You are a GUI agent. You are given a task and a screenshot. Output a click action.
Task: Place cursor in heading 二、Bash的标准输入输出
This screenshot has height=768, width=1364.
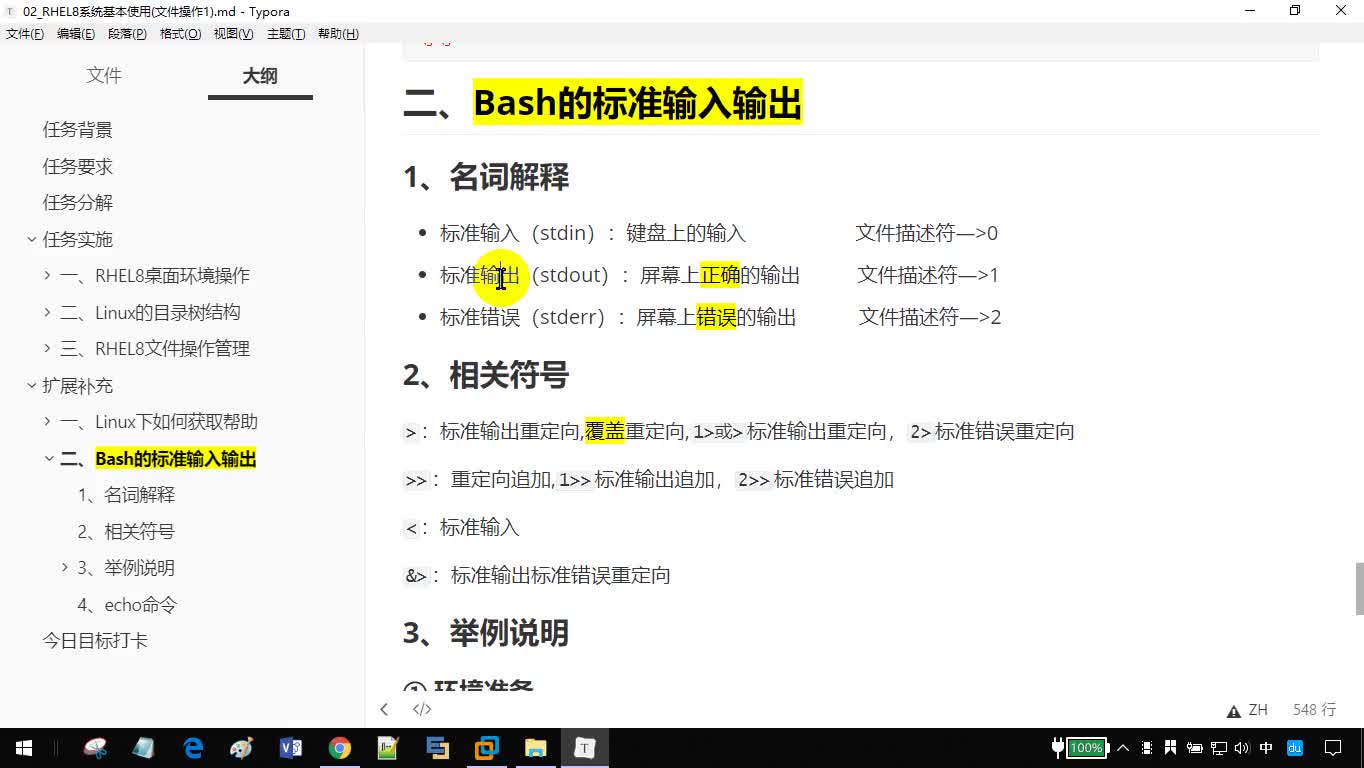(x=602, y=103)
